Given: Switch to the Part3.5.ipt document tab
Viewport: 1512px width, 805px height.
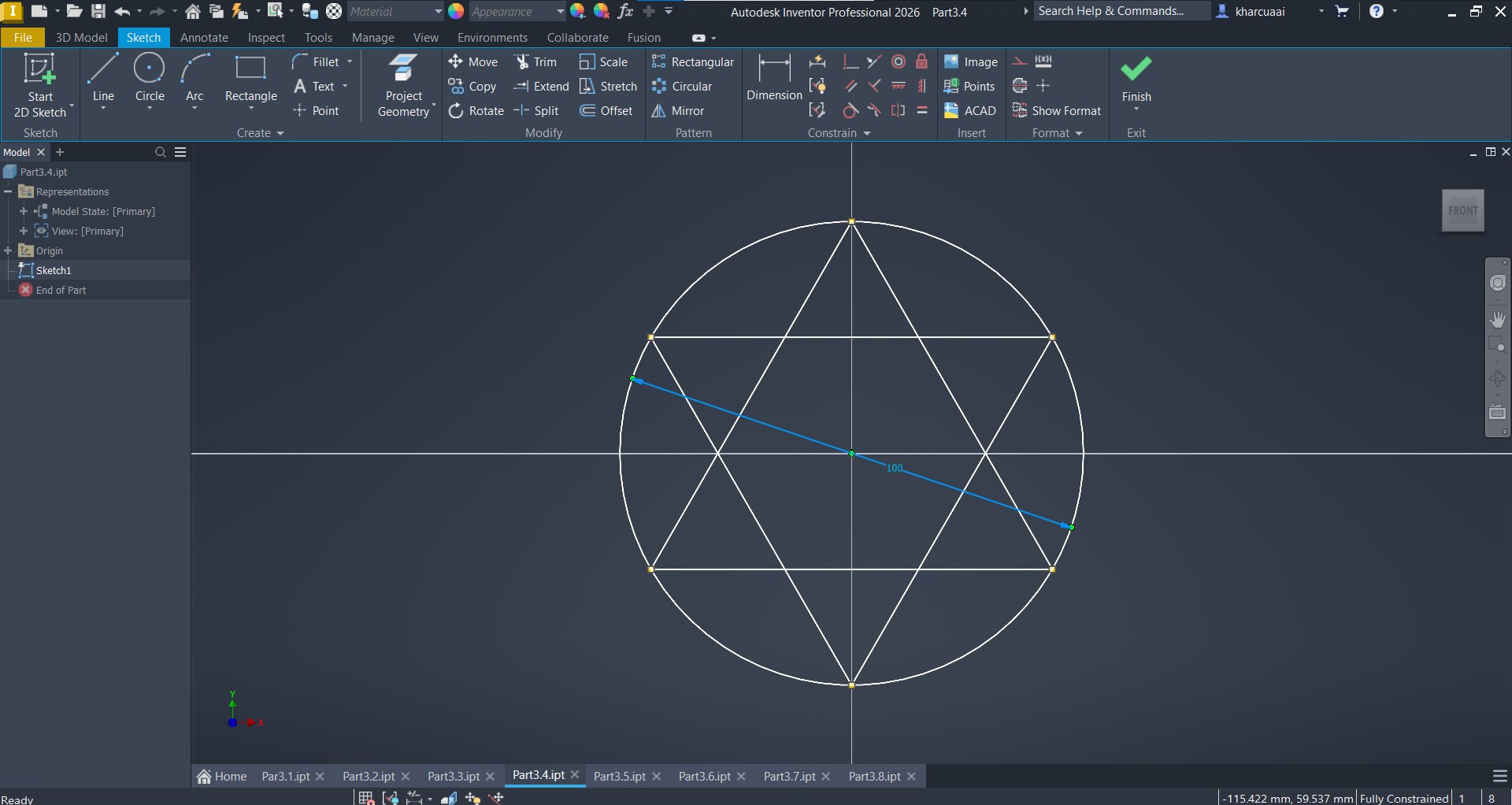Looking at the screenshot, I should [x=619, y=777].
